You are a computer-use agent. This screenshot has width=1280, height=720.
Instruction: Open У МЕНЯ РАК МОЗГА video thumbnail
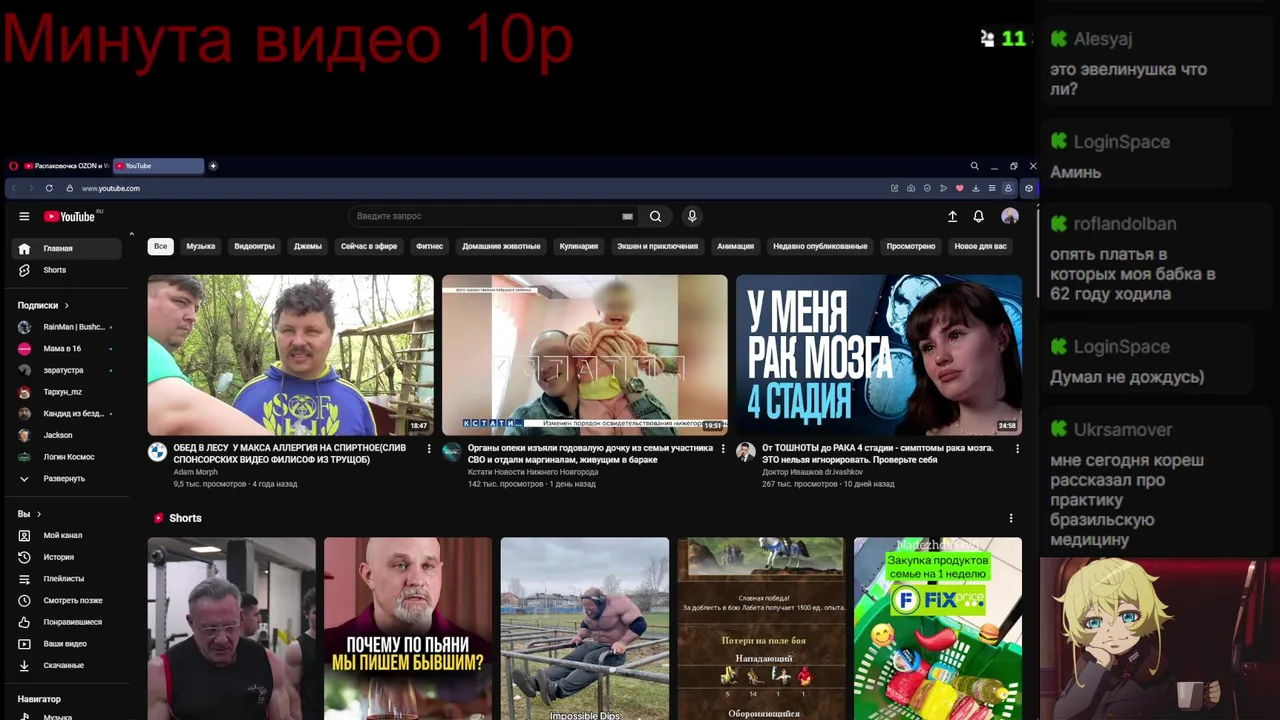coord(879,355)
